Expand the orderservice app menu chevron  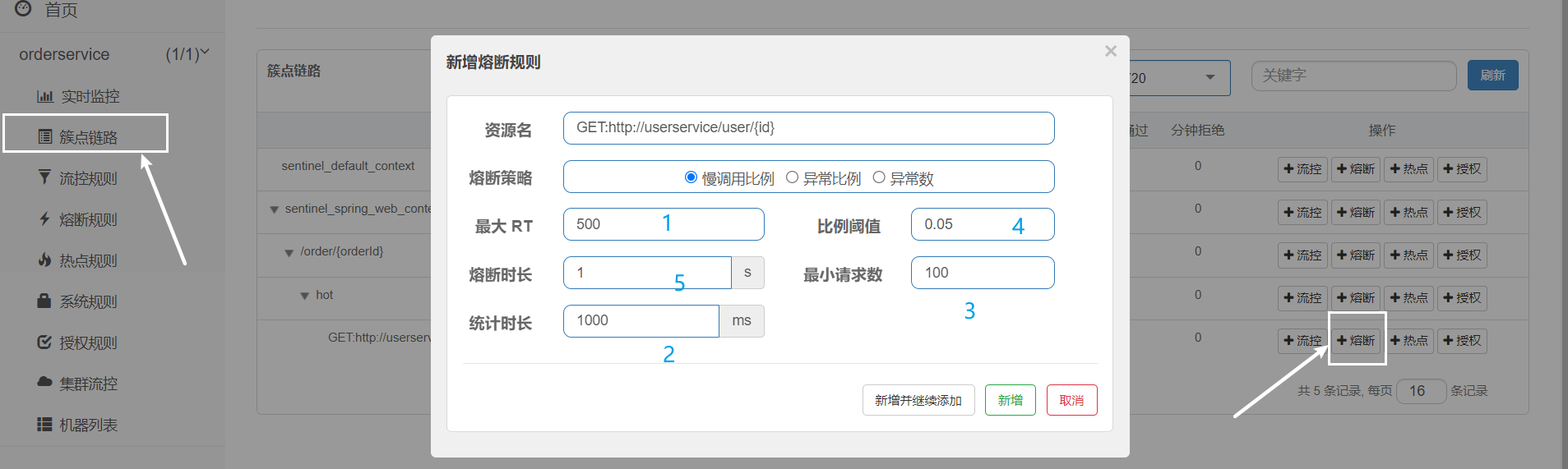click(x=205, y=53)
